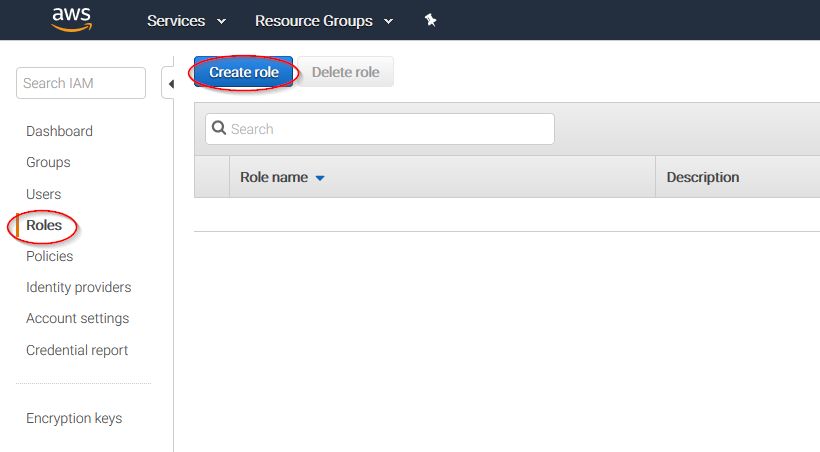Click the Delete role button

[345, 72]
